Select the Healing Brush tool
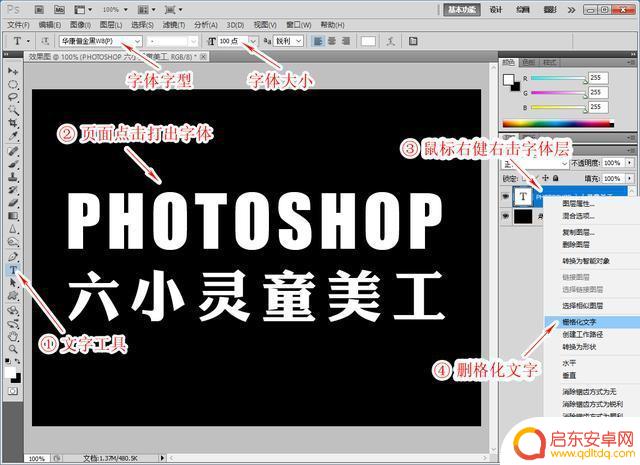 tap(13, 151)
